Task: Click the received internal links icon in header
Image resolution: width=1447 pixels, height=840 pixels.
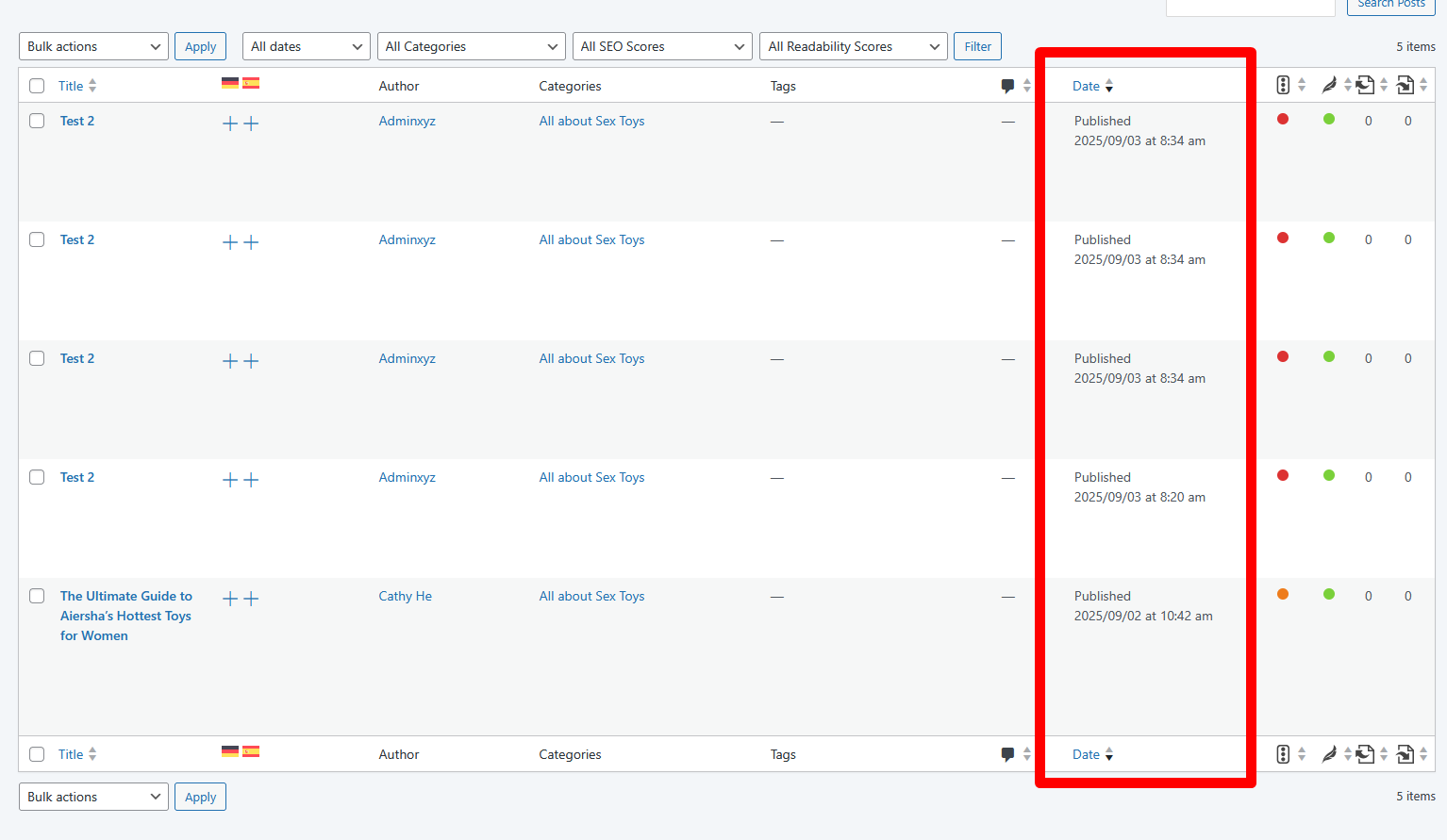Action: [x=1405, y=86]
